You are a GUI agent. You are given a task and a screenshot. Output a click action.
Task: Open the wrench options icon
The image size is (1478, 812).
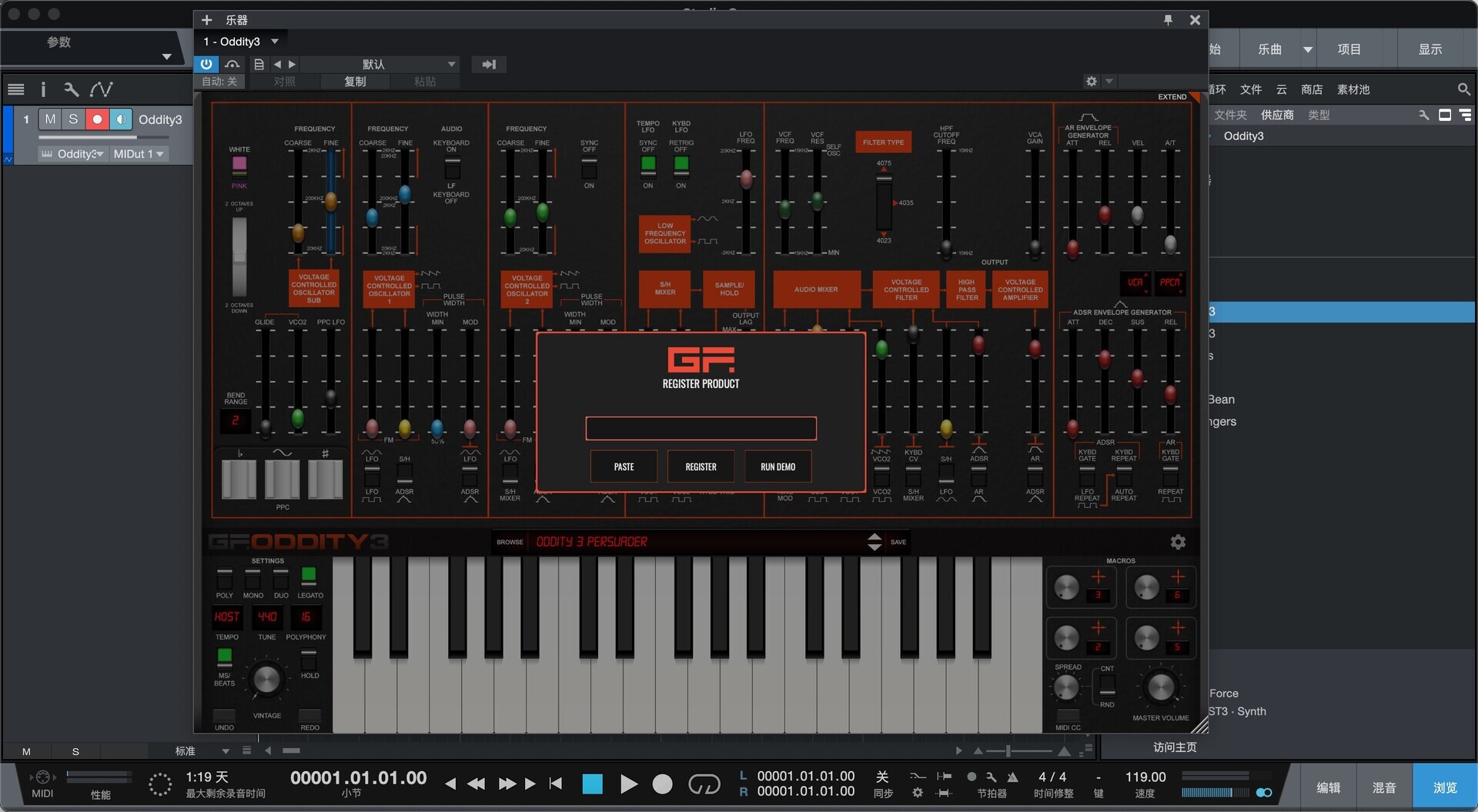(71, 89)
